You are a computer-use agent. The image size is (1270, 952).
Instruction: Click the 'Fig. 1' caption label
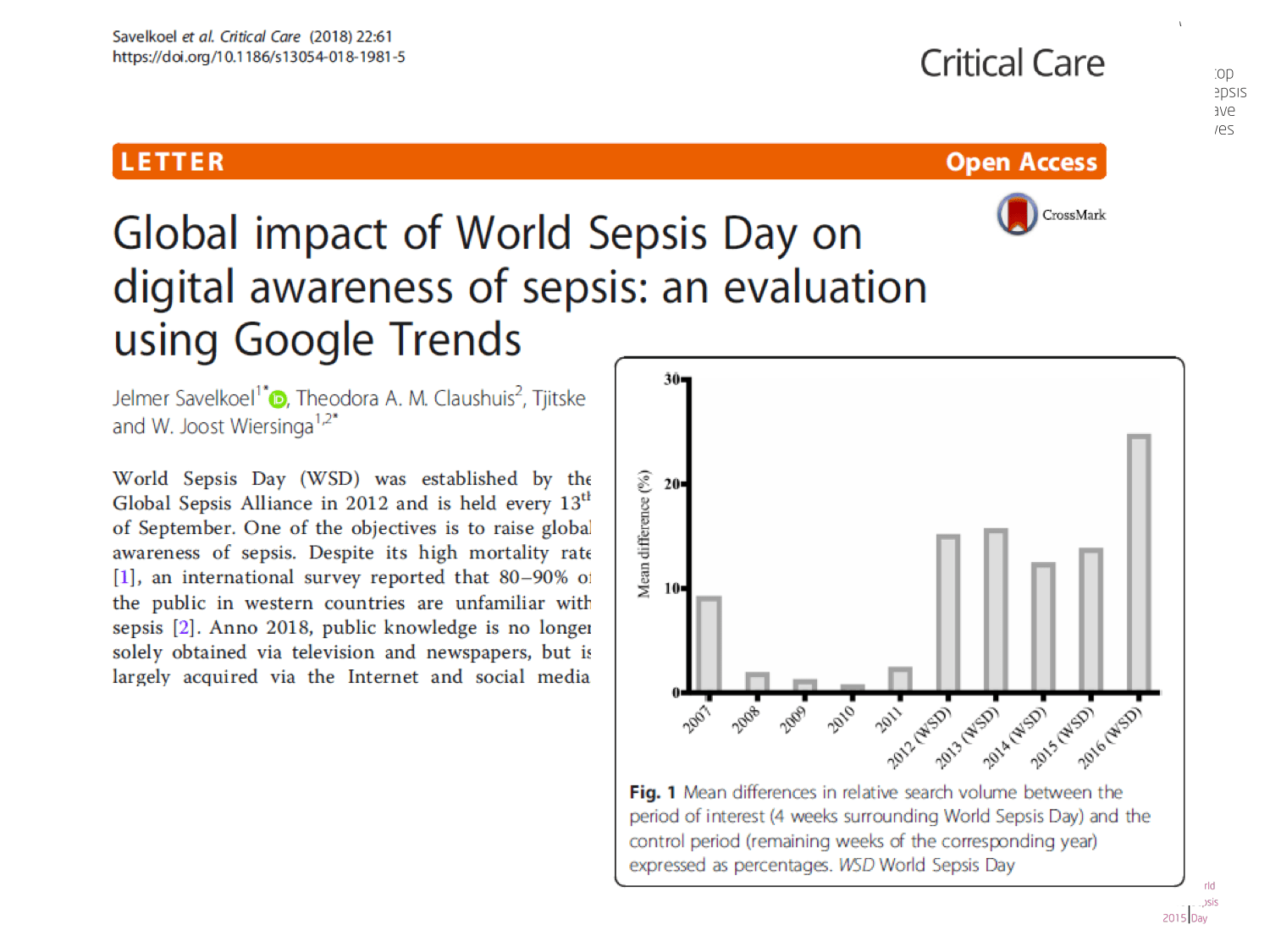pyautogui.click(x=652, y=792)
